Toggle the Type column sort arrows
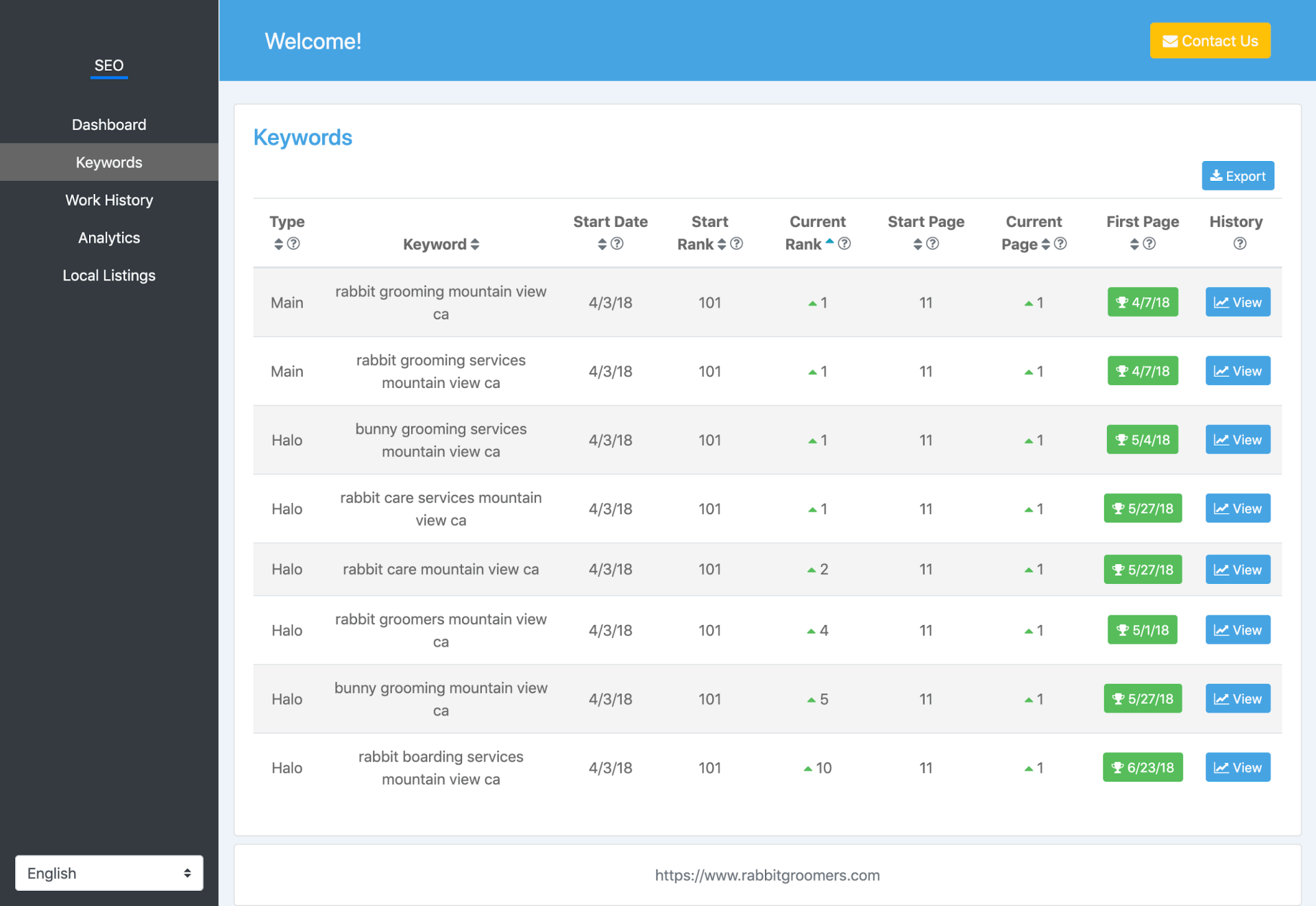 point(278,244)
